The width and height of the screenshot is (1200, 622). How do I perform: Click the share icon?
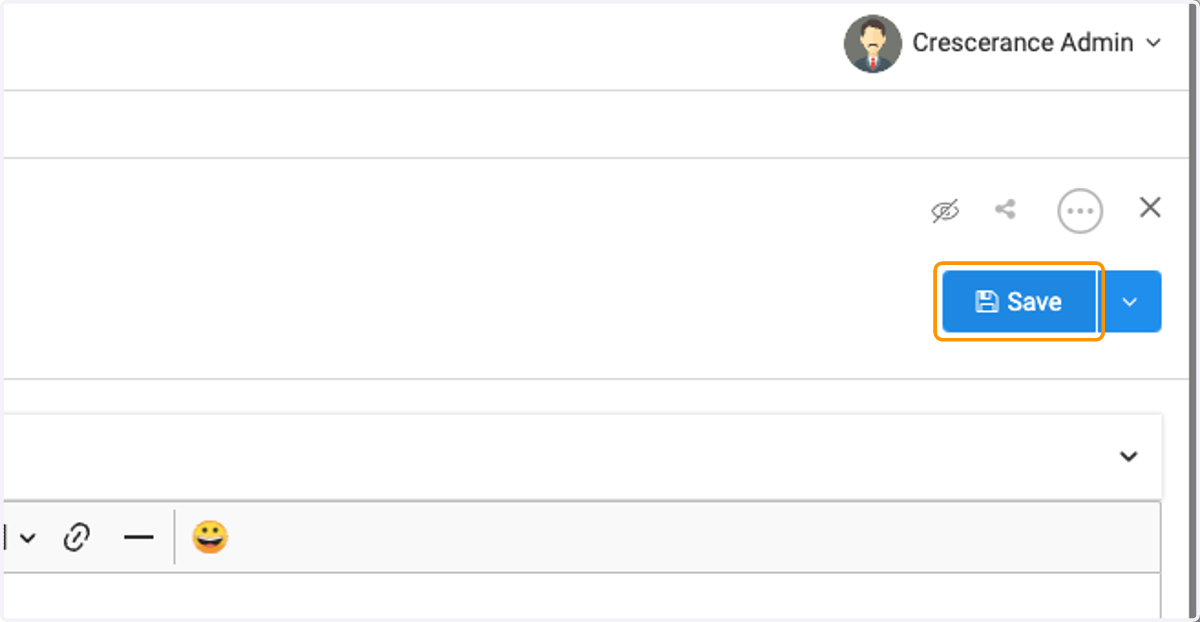[1005, 209]
